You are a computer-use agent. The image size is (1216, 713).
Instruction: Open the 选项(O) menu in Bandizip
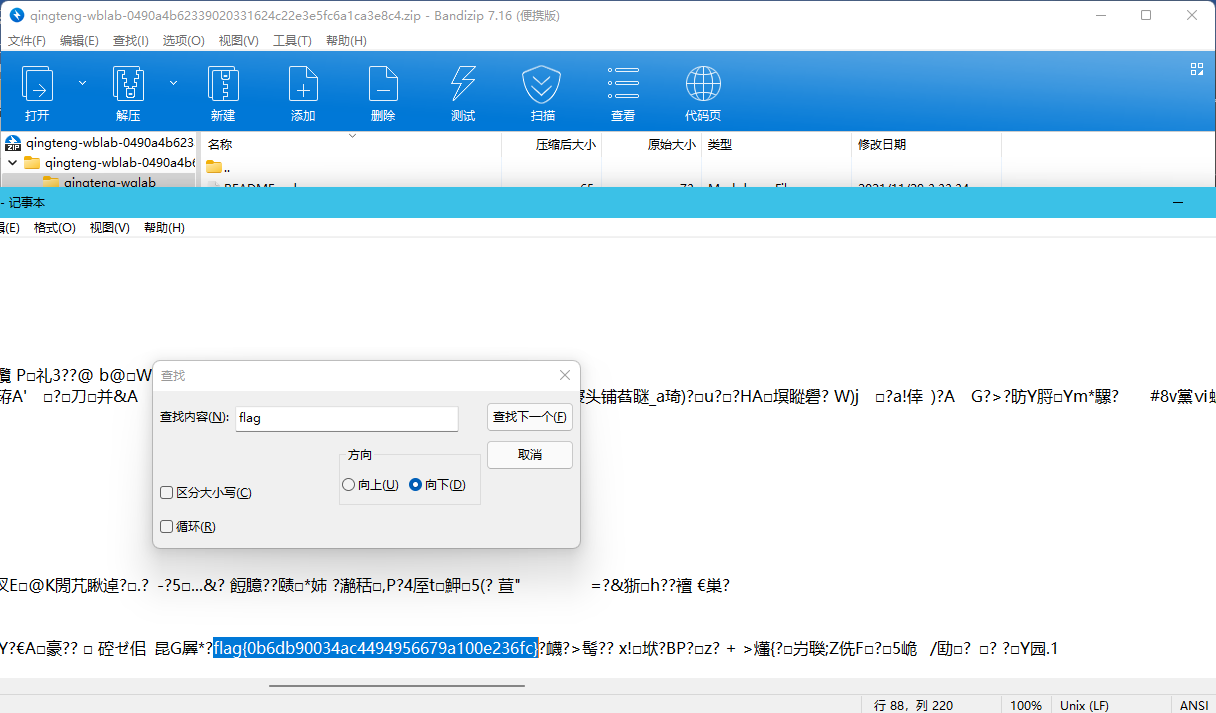(183, 40)
